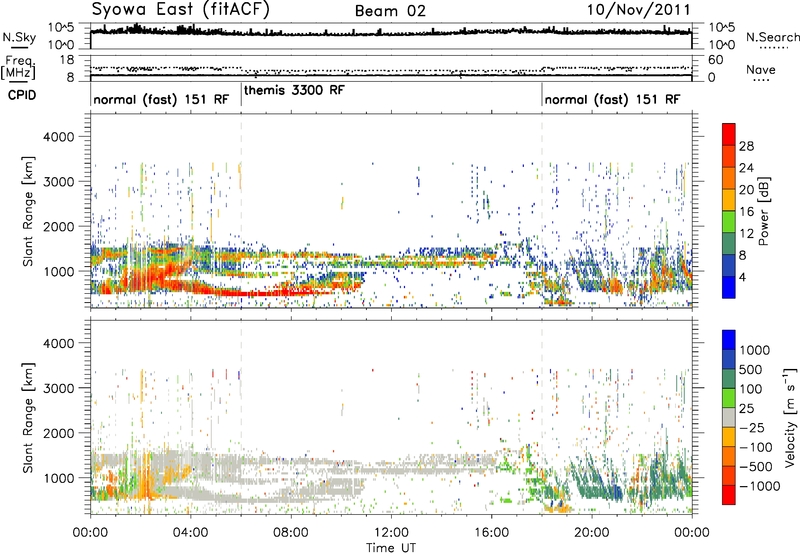Click the '18' frequency axis value
The height and width of the screenshot is (554, 800).
tap(66, 59)
